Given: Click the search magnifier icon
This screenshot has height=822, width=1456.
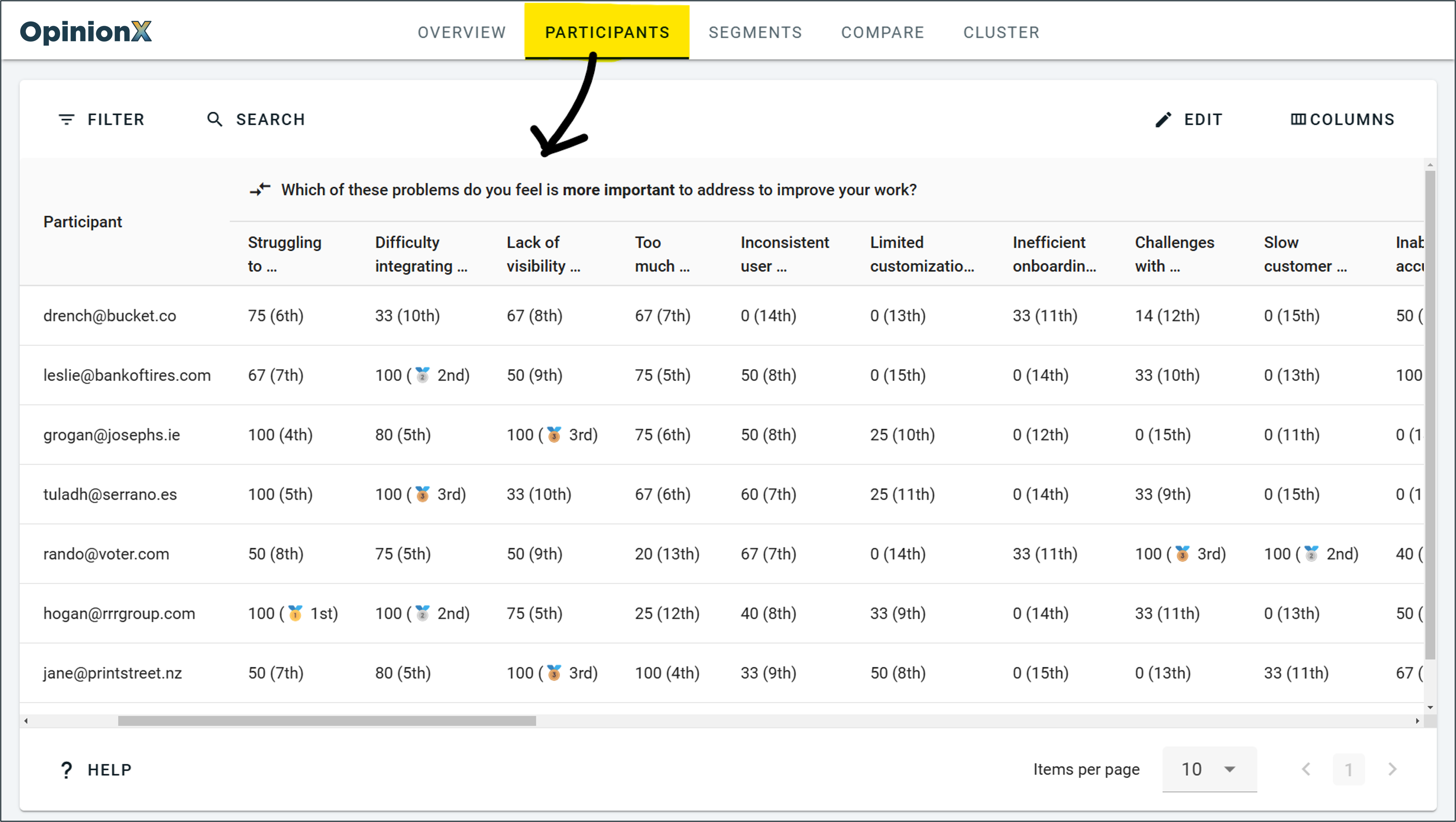Looking at the screenshot, I should tap(214, 119).
